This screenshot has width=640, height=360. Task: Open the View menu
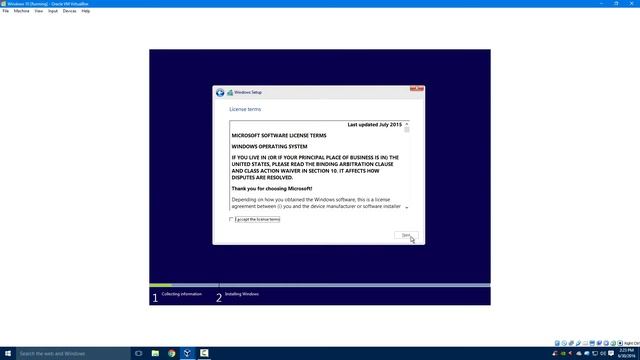[x=39, y=11]
